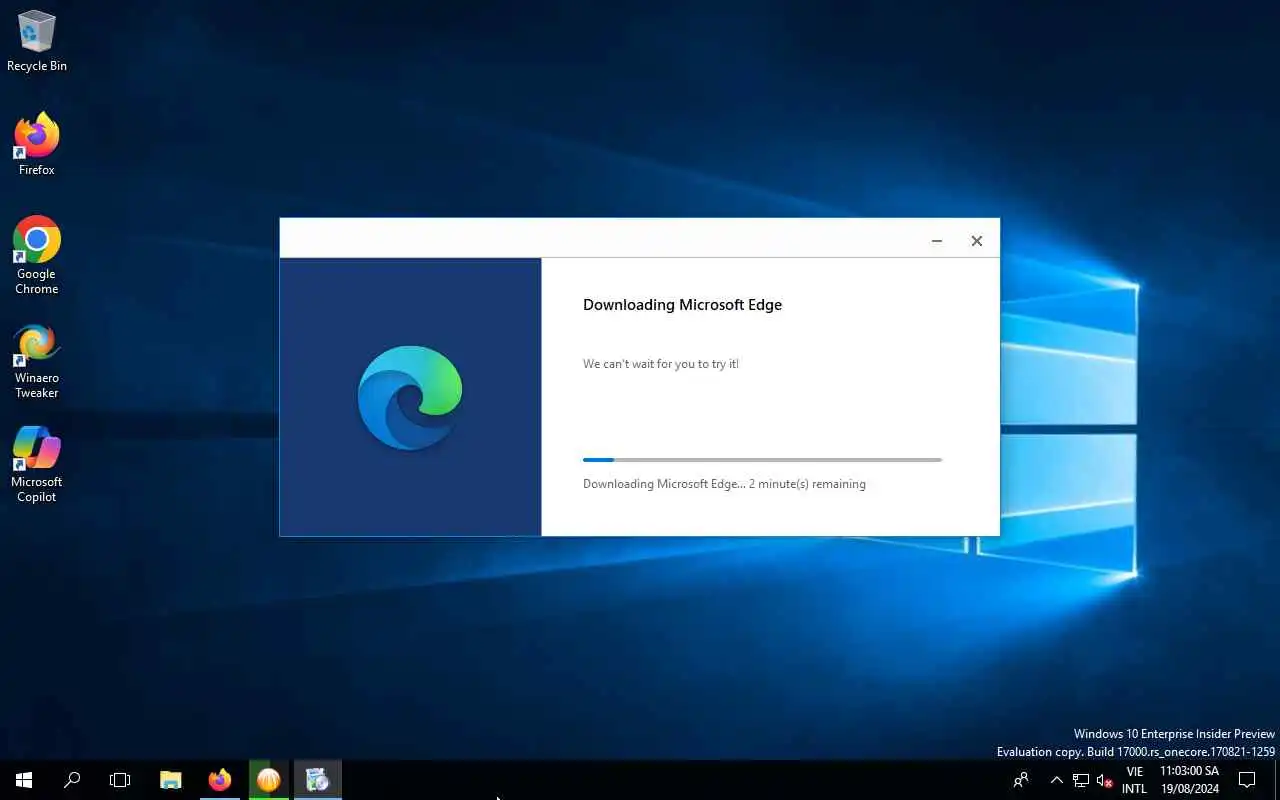
Task: Show hidden system tray icons
Action: pos(1056,780)
